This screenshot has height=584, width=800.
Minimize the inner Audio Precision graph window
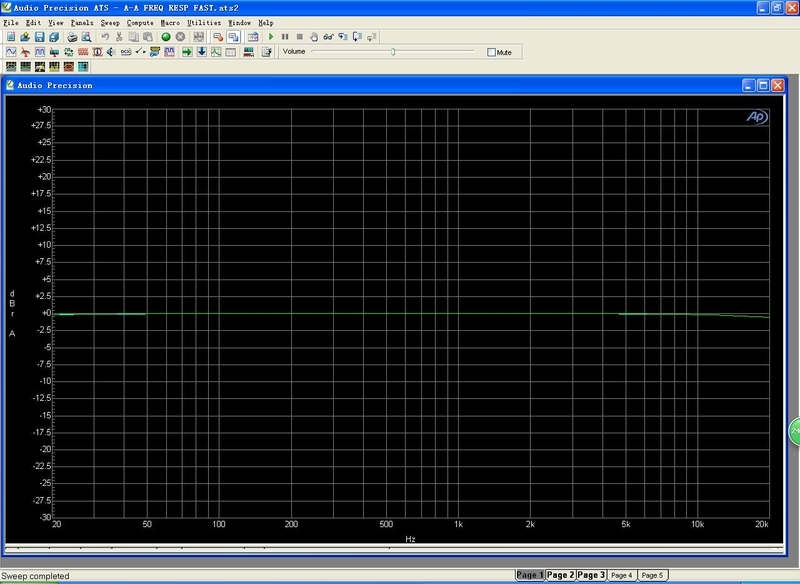pos(748,85)
